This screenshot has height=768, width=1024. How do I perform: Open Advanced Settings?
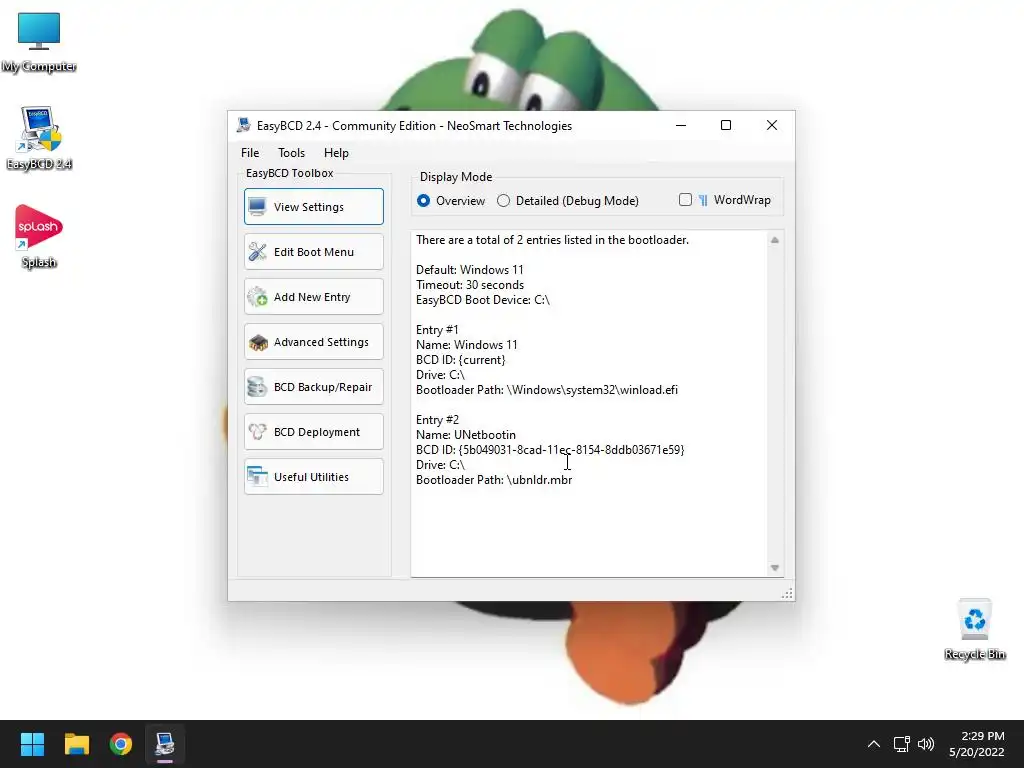313,342
